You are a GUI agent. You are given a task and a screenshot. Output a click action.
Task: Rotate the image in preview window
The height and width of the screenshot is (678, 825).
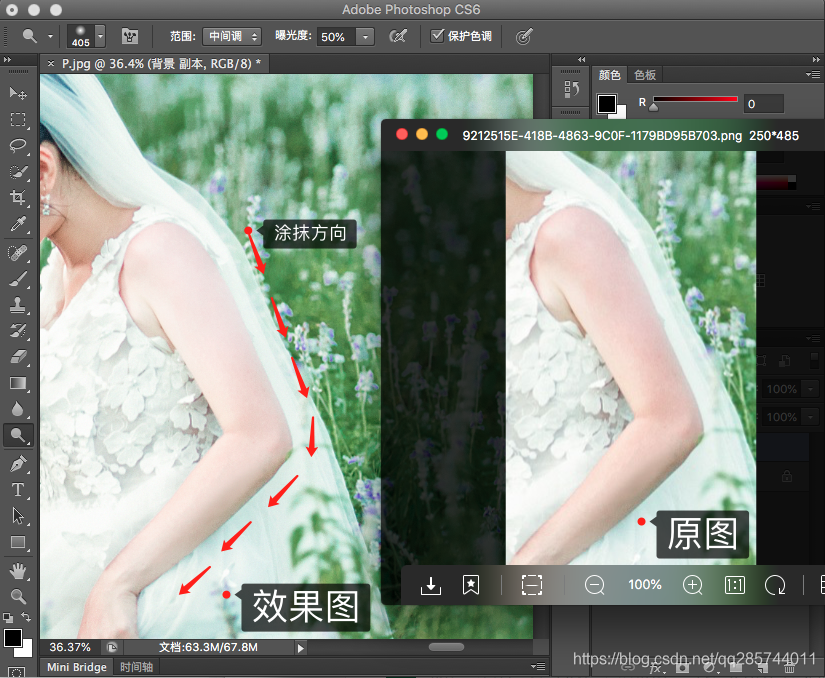(776, 585)
